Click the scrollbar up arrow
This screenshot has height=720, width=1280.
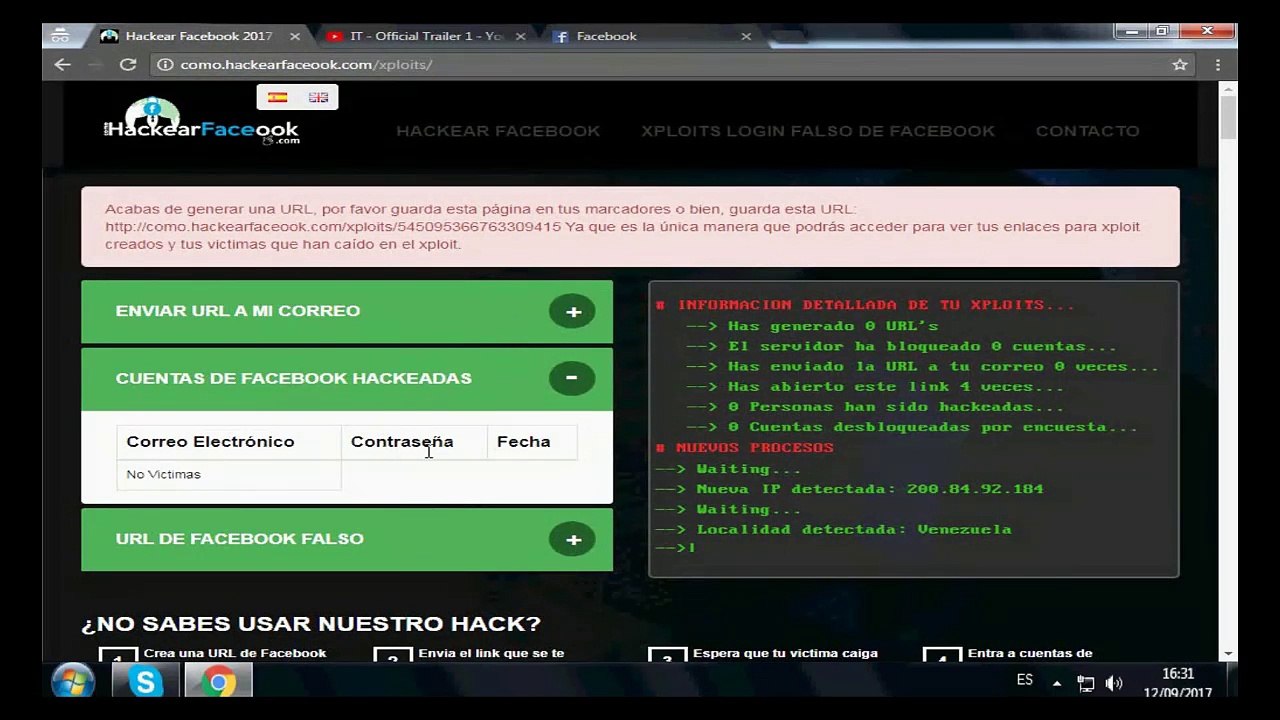pos(1228,89)
